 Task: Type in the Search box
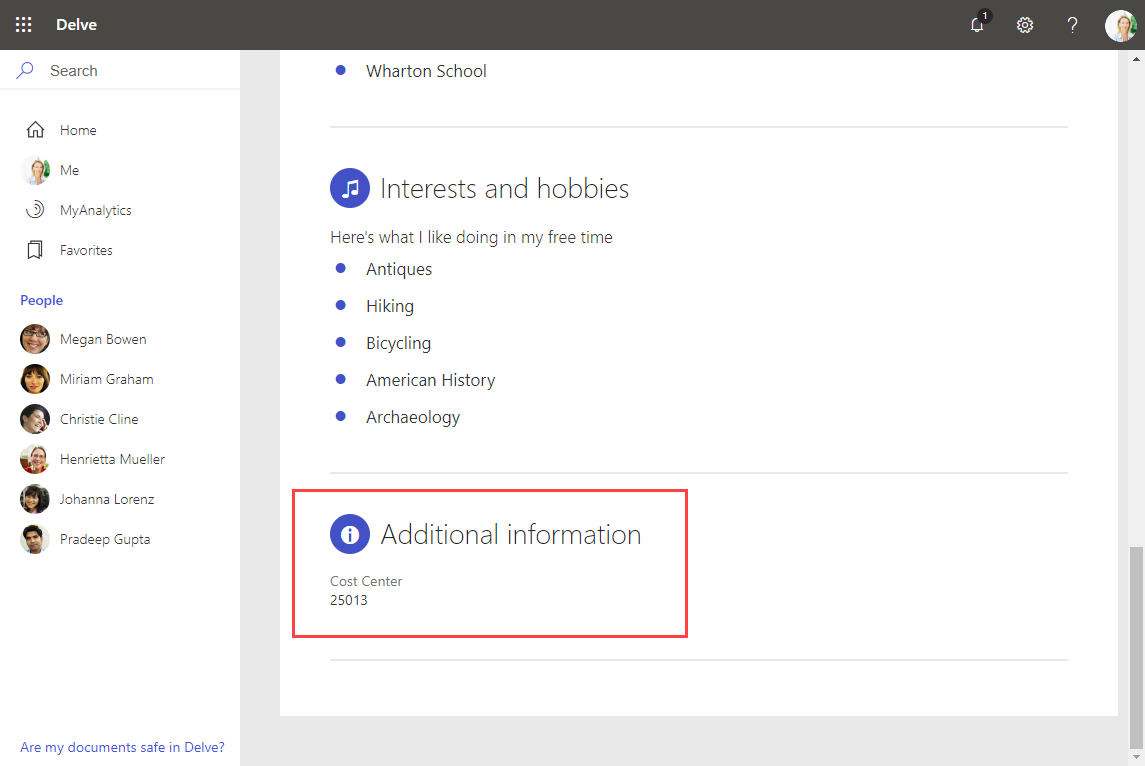(130, 71)
